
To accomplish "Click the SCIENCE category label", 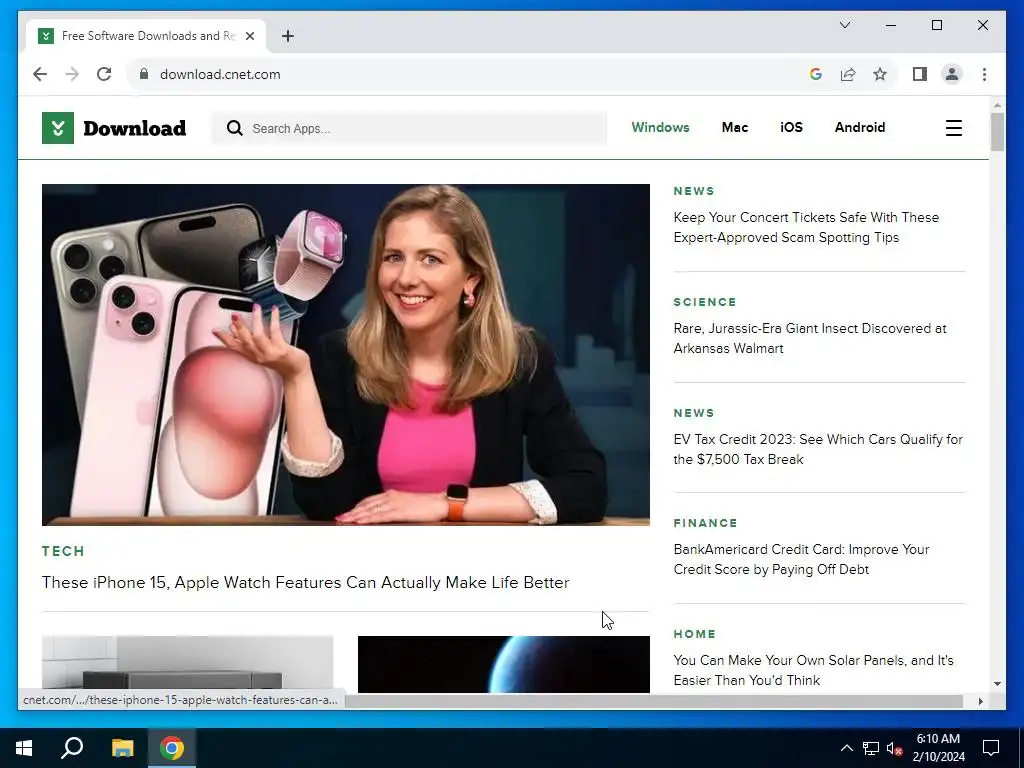I will pyautogui.click(x=705, y=302).
